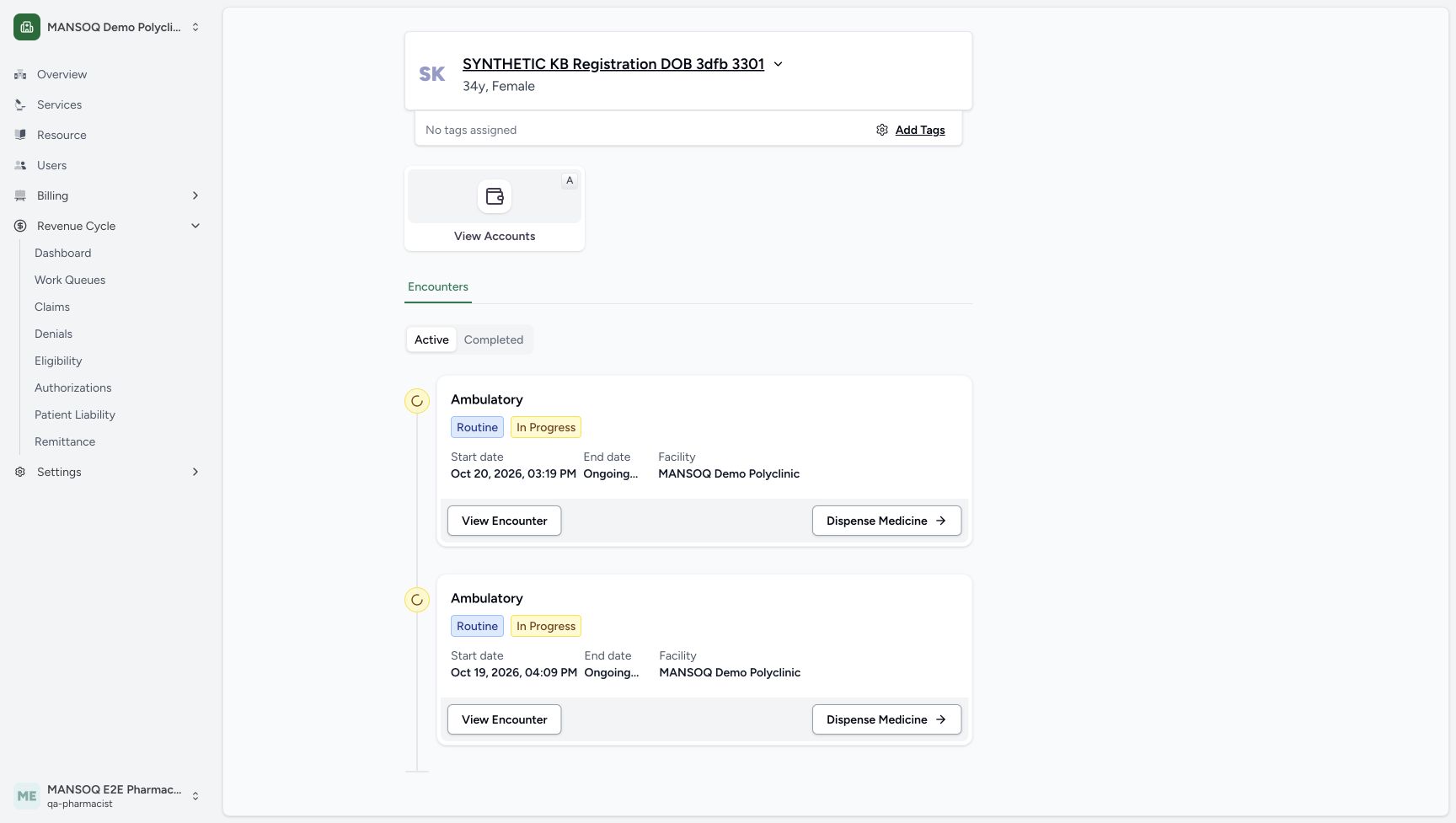1456x823 pixels.
Task: Select the Users menu item
Action: [x=51, y=165]
